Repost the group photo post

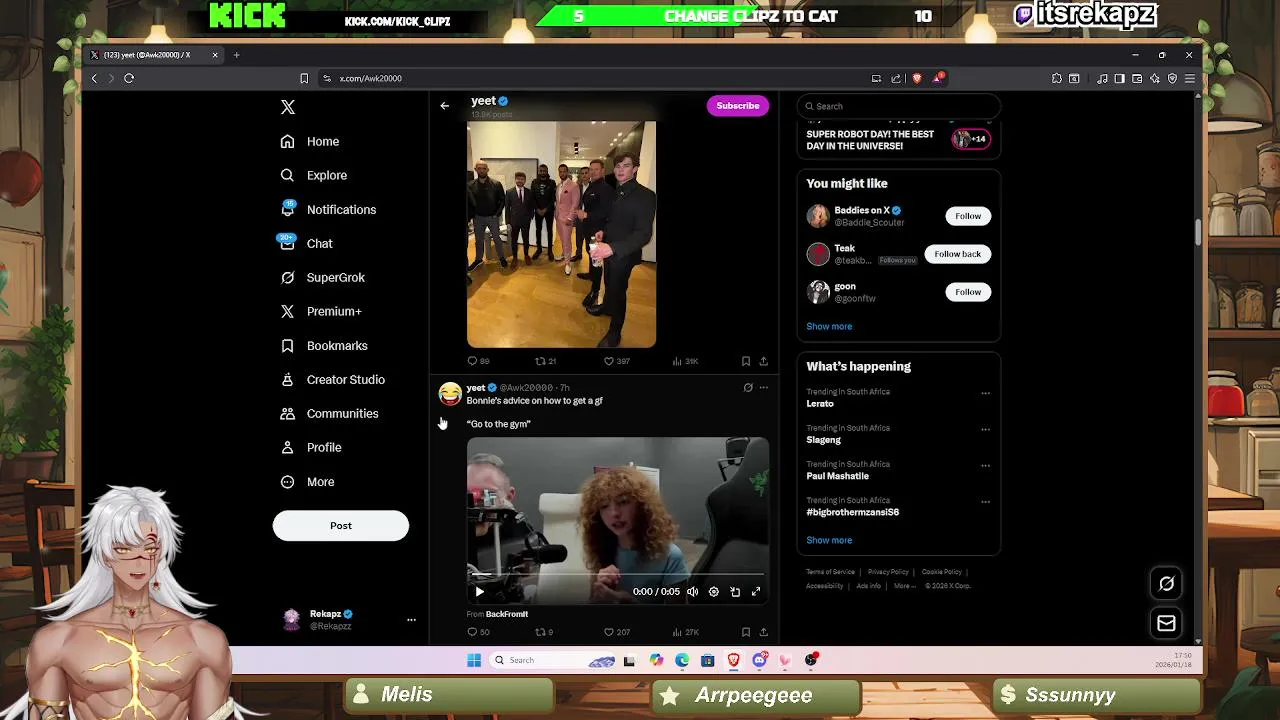point(545,361)
